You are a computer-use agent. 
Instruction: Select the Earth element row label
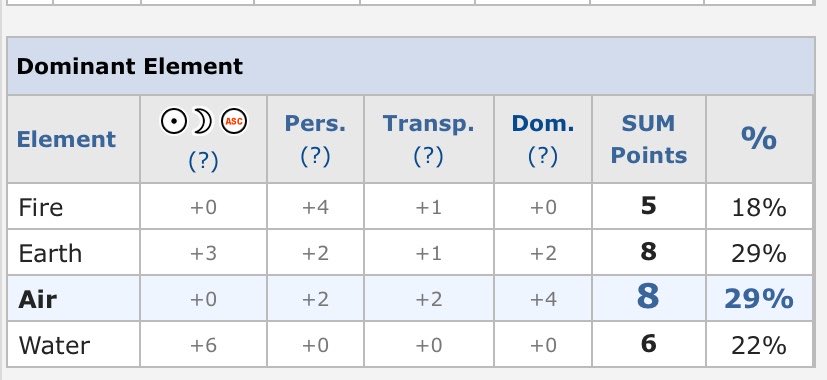pyautogui.click(x=50, y=253)
